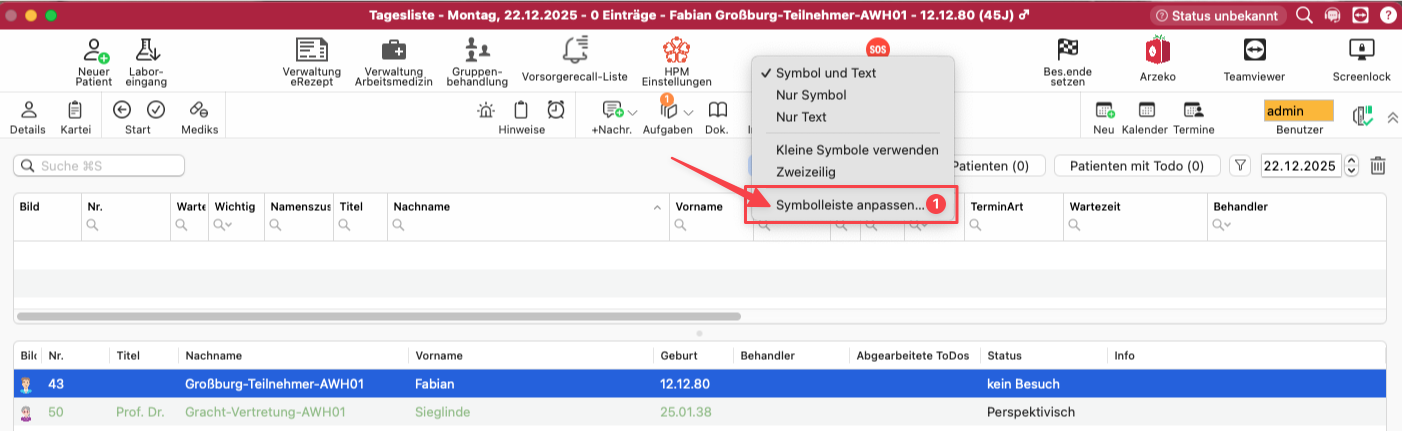The image size is (1402, 431).
Task: Select 'Nur Text' in the context menu
Action: [801, 117]
